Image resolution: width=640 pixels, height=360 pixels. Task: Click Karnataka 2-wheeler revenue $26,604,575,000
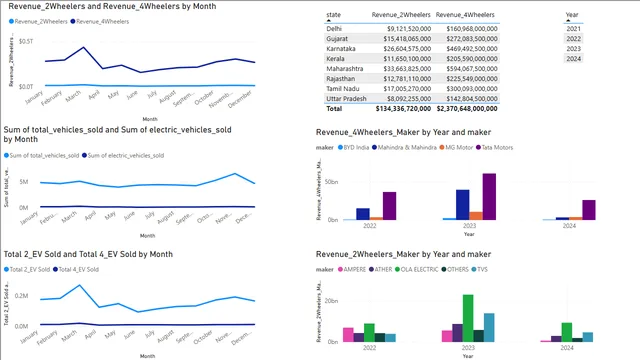point(407,49)
